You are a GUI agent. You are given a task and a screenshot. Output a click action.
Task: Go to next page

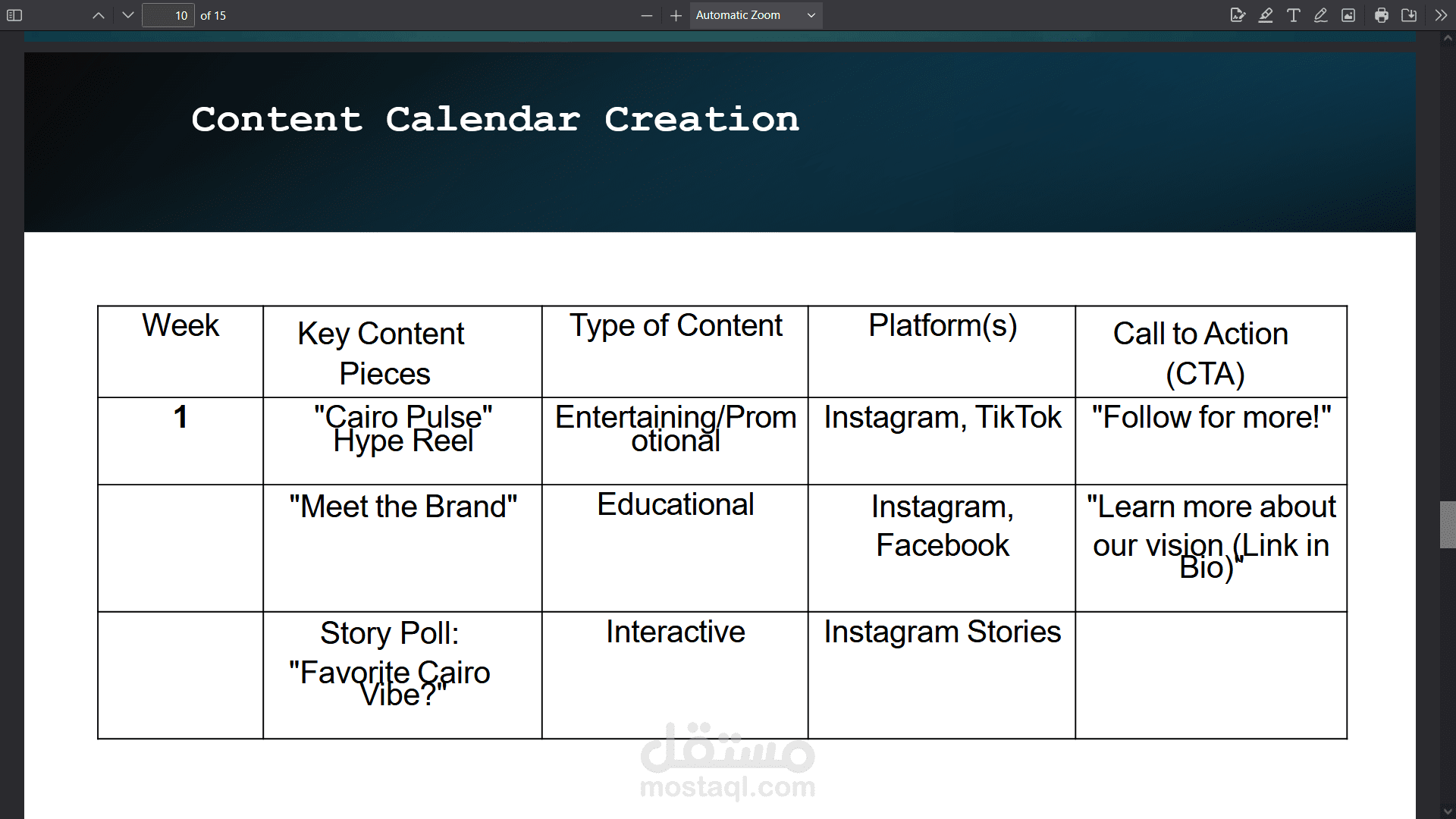(x=127, y=15)
